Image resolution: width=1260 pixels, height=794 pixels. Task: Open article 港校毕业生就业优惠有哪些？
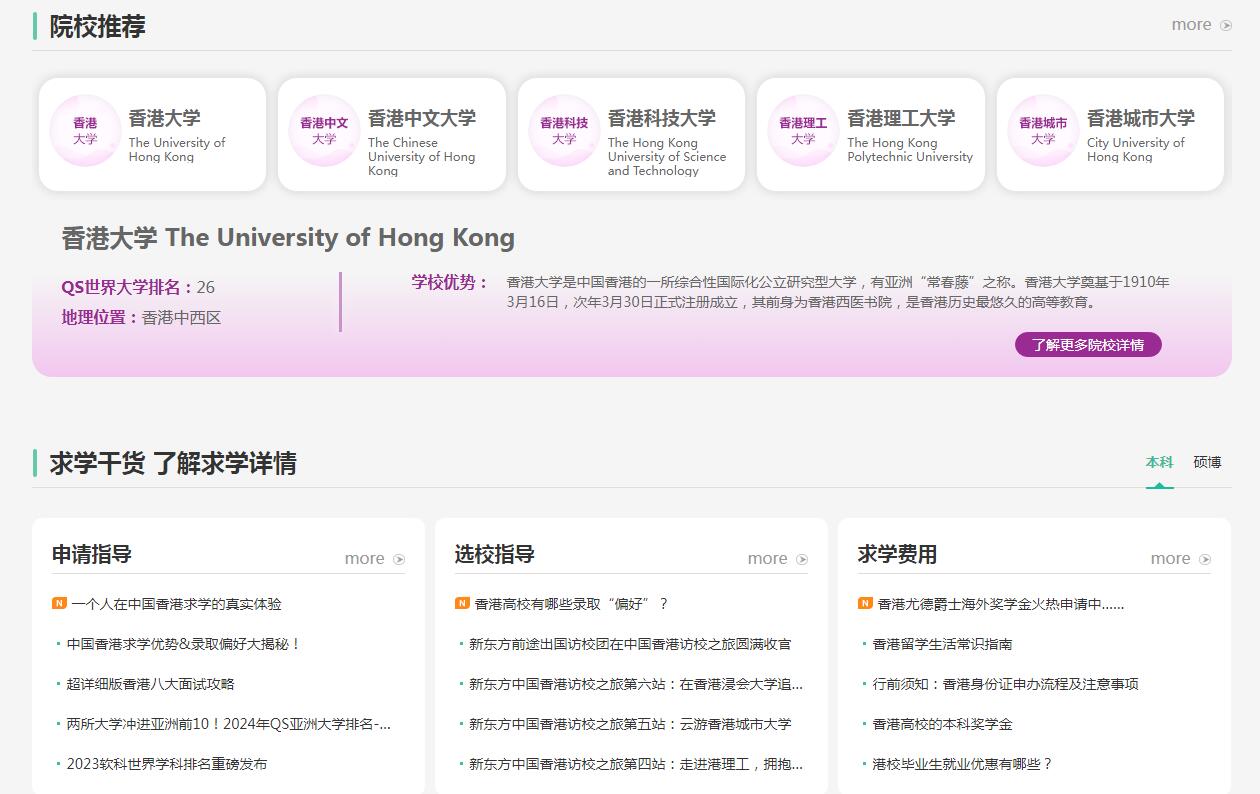coord(962,764)
